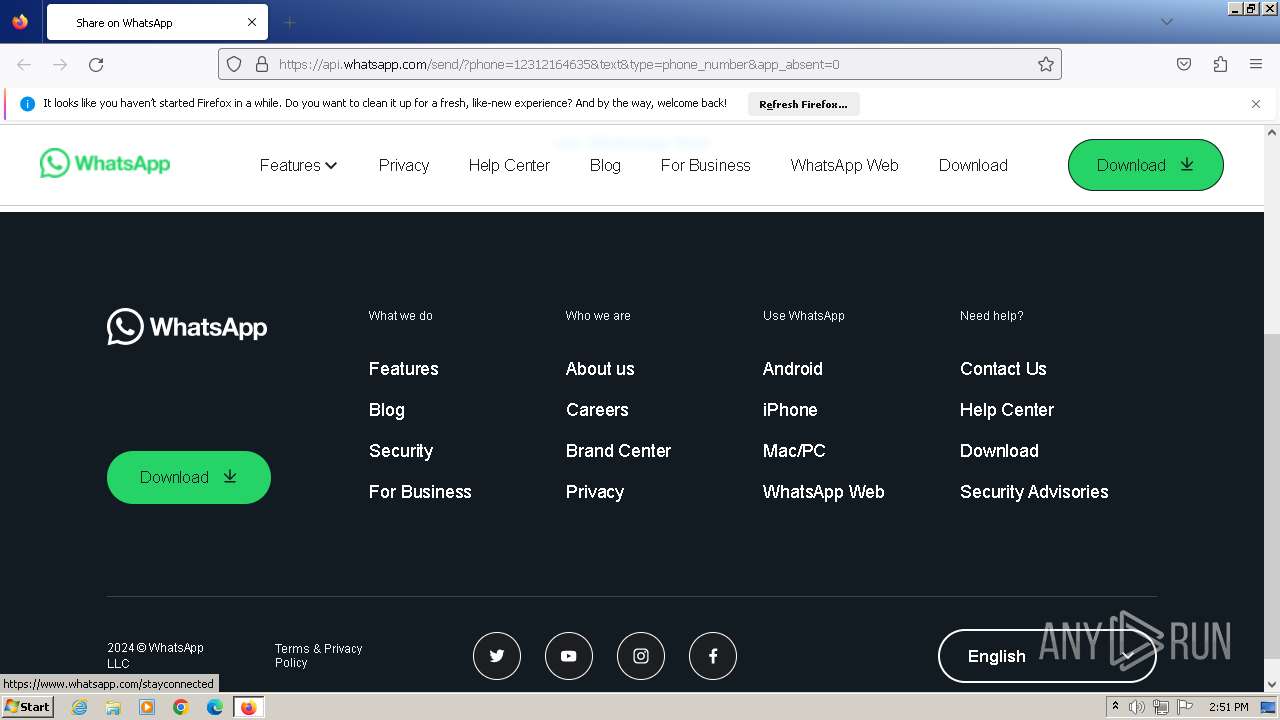Open iPhone download link
The width and height of the screenshot is (1280, 720).
click(x=790, y=410)
